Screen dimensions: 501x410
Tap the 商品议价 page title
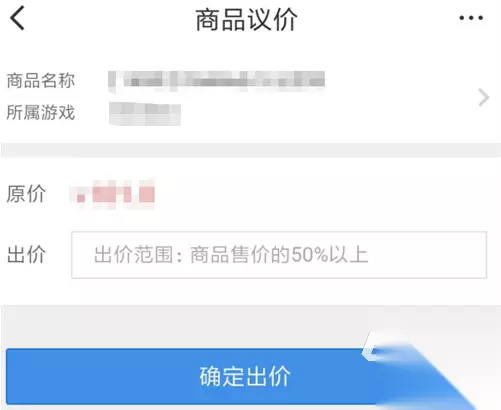(246, 20)
